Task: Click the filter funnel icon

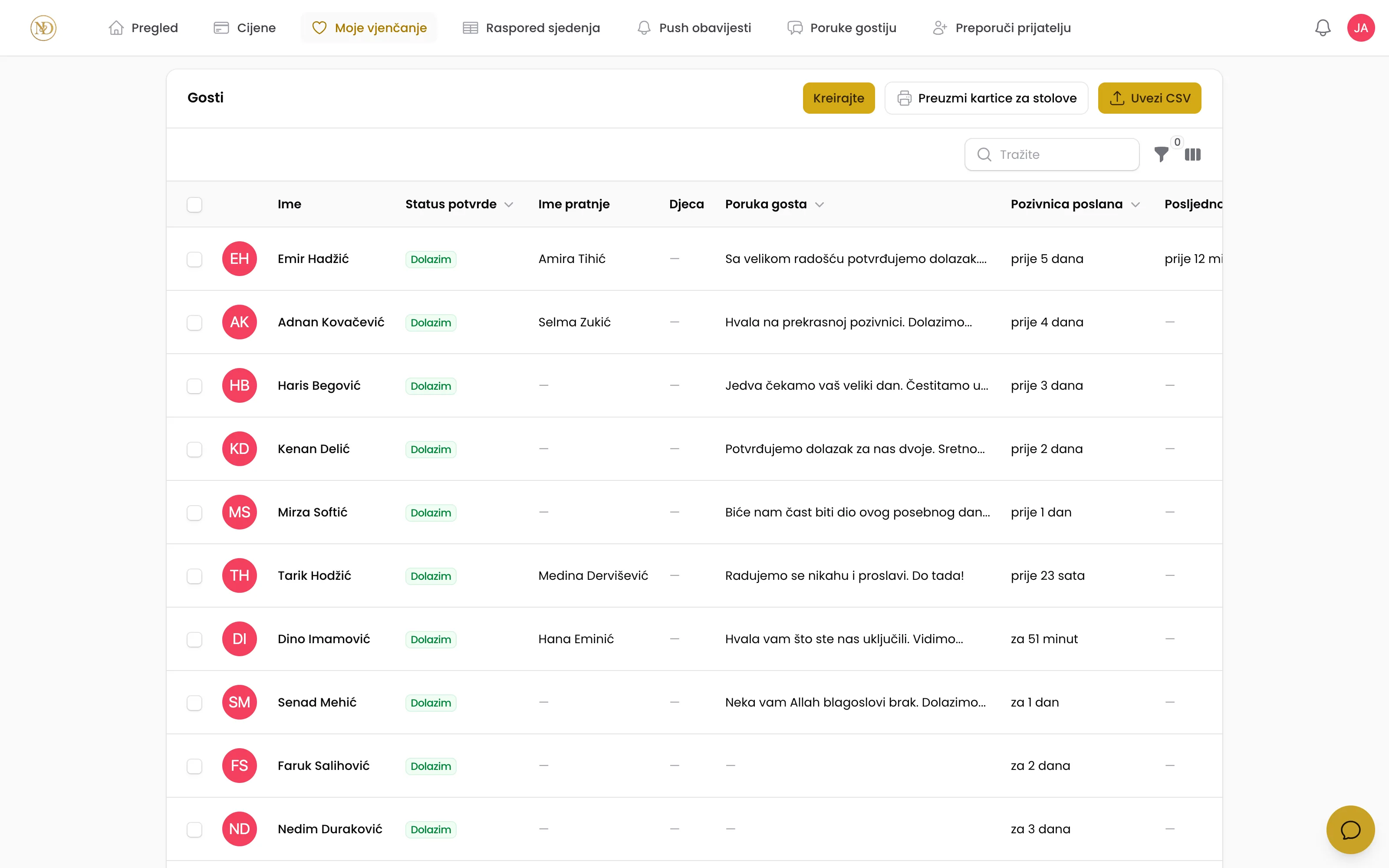Action: point(1161,155)
